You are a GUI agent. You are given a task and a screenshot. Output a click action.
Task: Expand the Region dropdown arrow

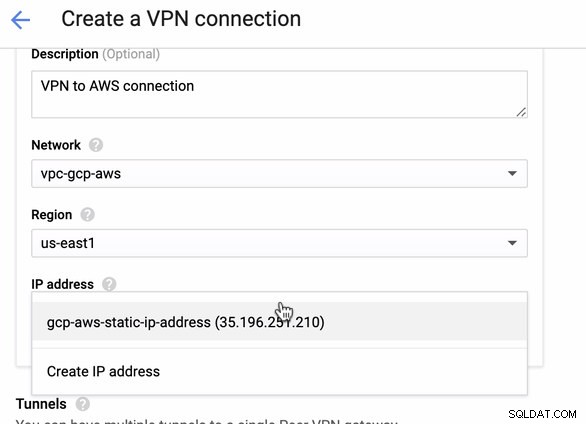pyautogui.click(x=512, y=243)
